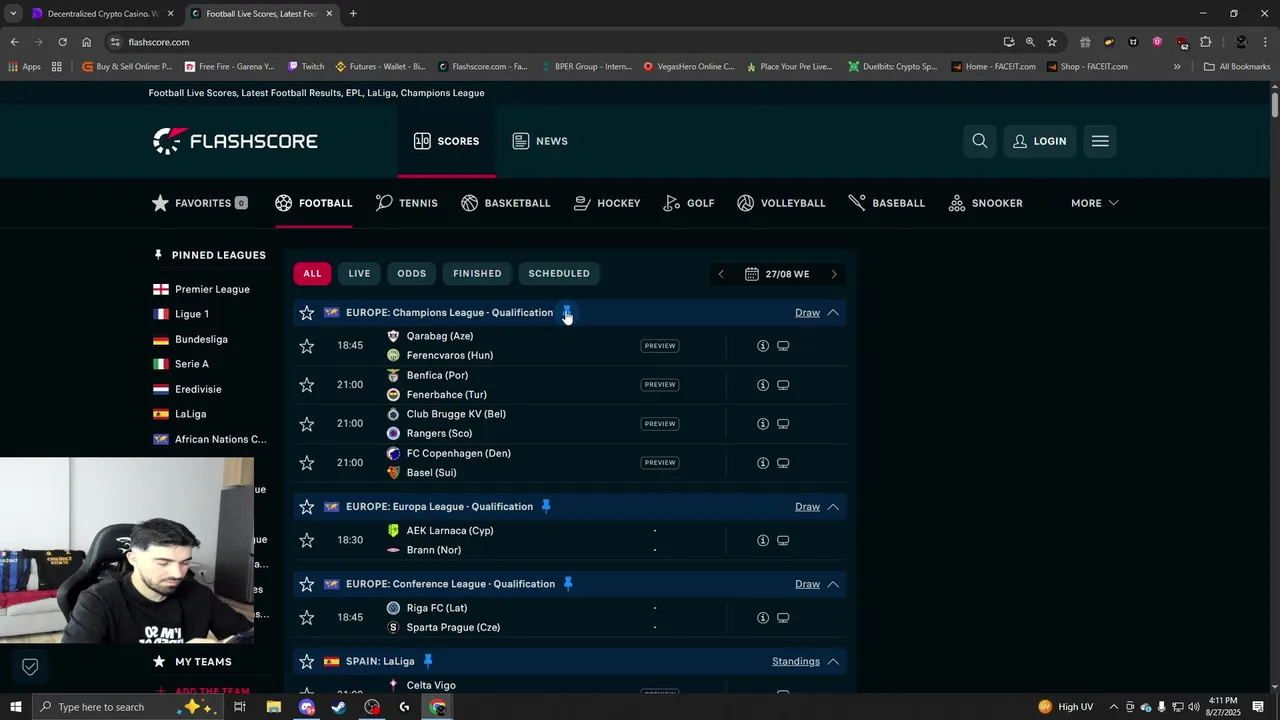This screenshot has height=720, width=1280.
Task: Open info icon for Qarabag match
Action: pos(763,346)
